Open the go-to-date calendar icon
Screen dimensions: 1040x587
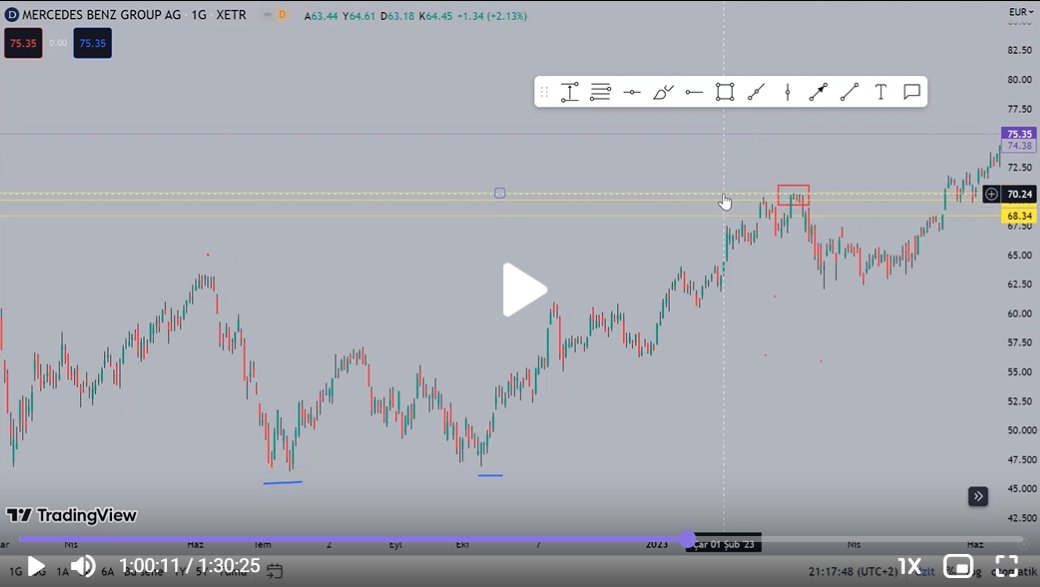274,570
